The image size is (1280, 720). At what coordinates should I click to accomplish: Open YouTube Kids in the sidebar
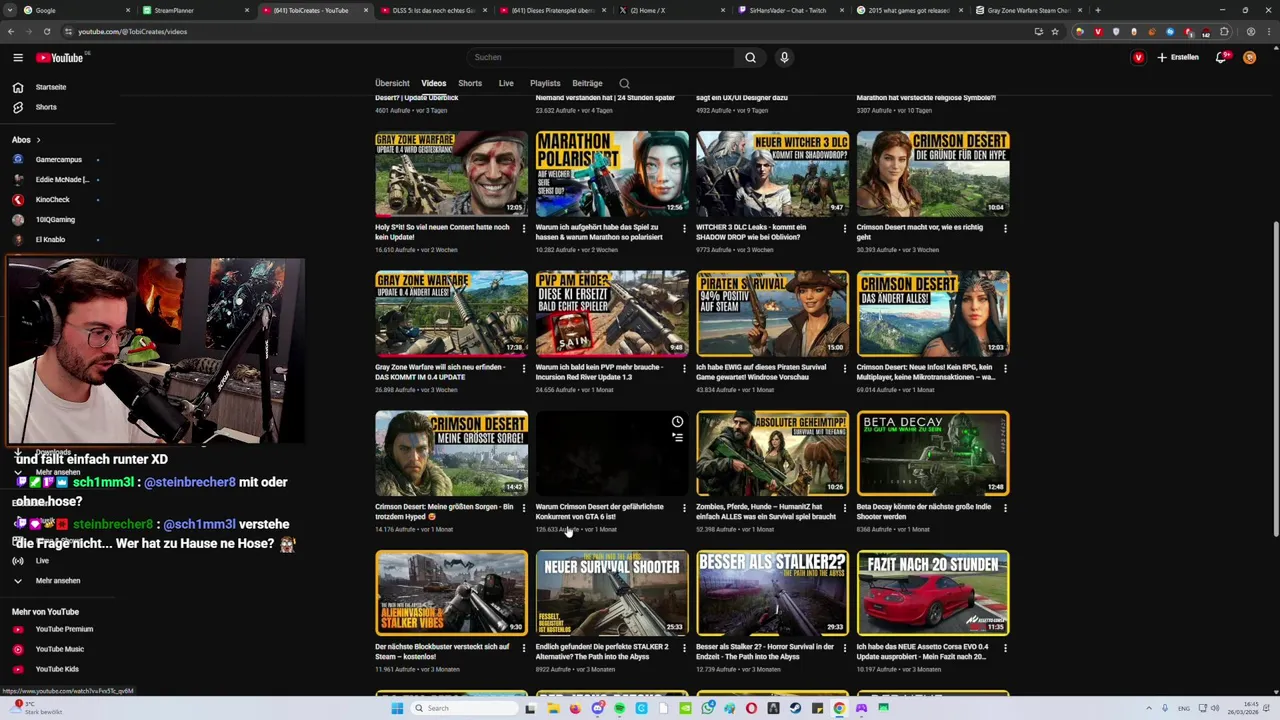pyautogui.click(x=56, y=669)
